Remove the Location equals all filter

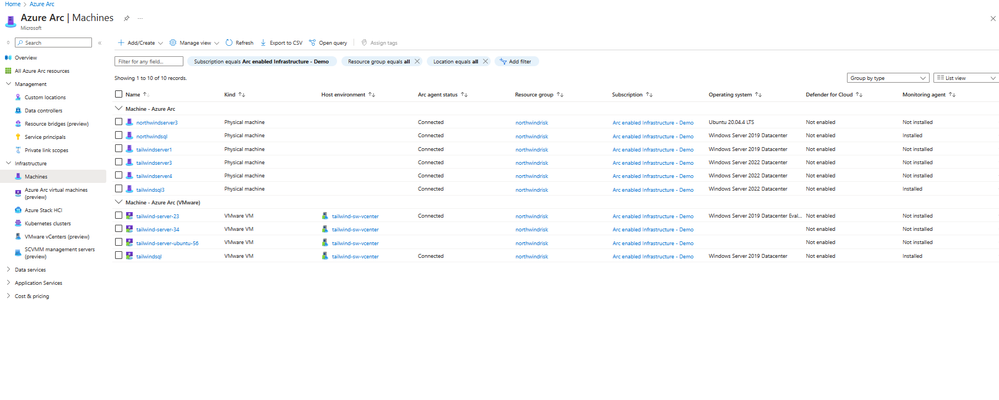pos(485,61)
